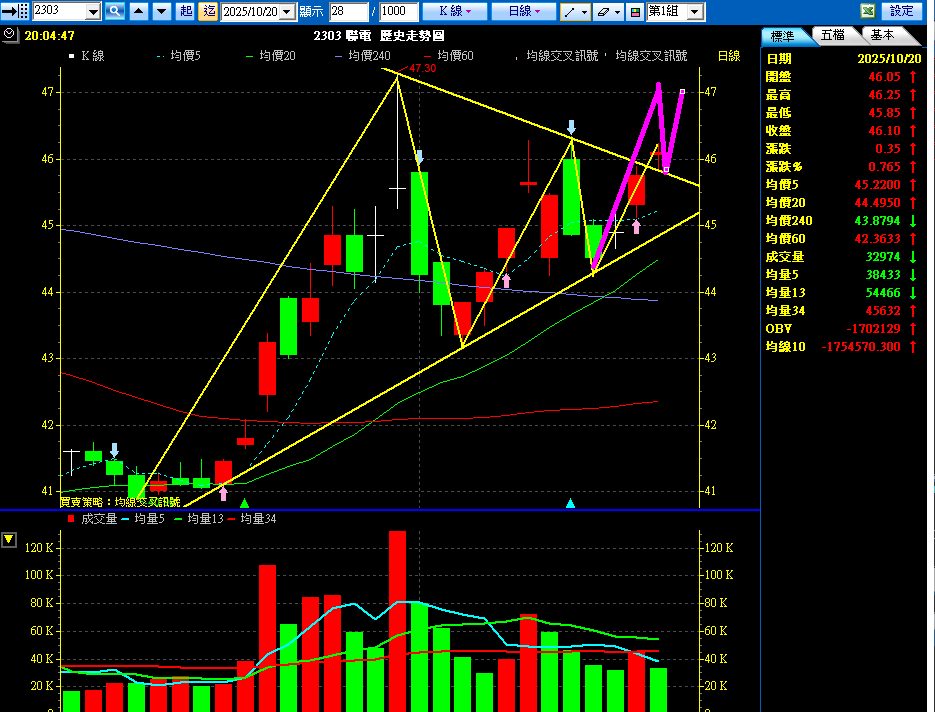Open the date picker dropdown arrow

tap(287, 12)
